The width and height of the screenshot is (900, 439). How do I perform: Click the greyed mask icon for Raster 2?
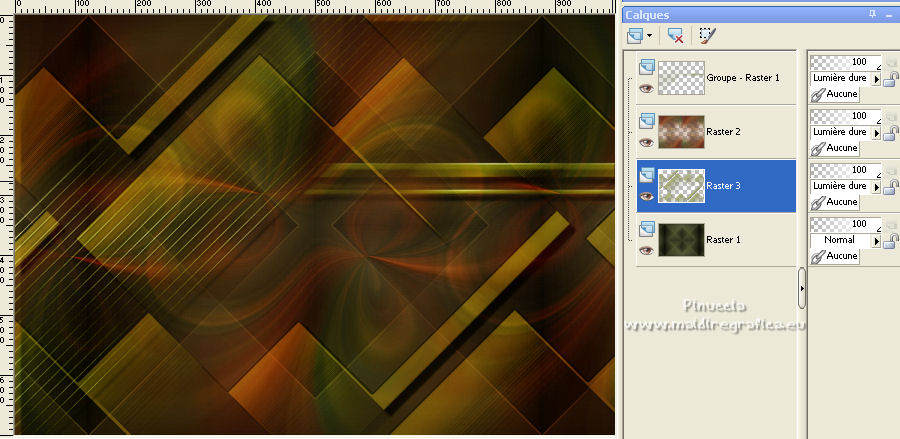click(890, 116)
